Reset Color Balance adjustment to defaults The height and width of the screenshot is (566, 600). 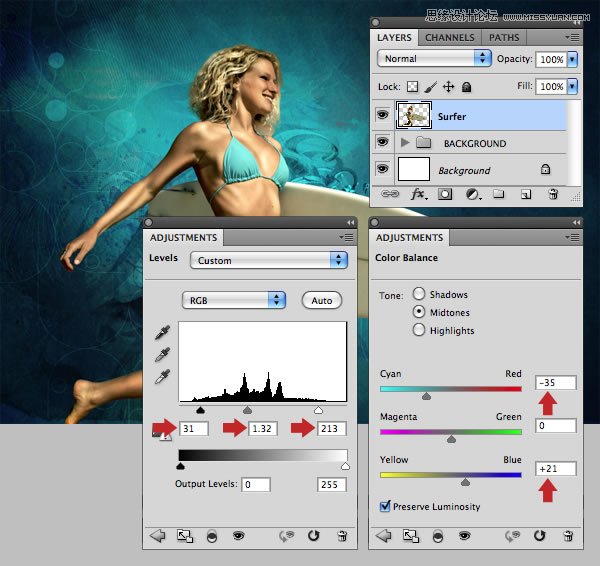[x=540, y=536]
